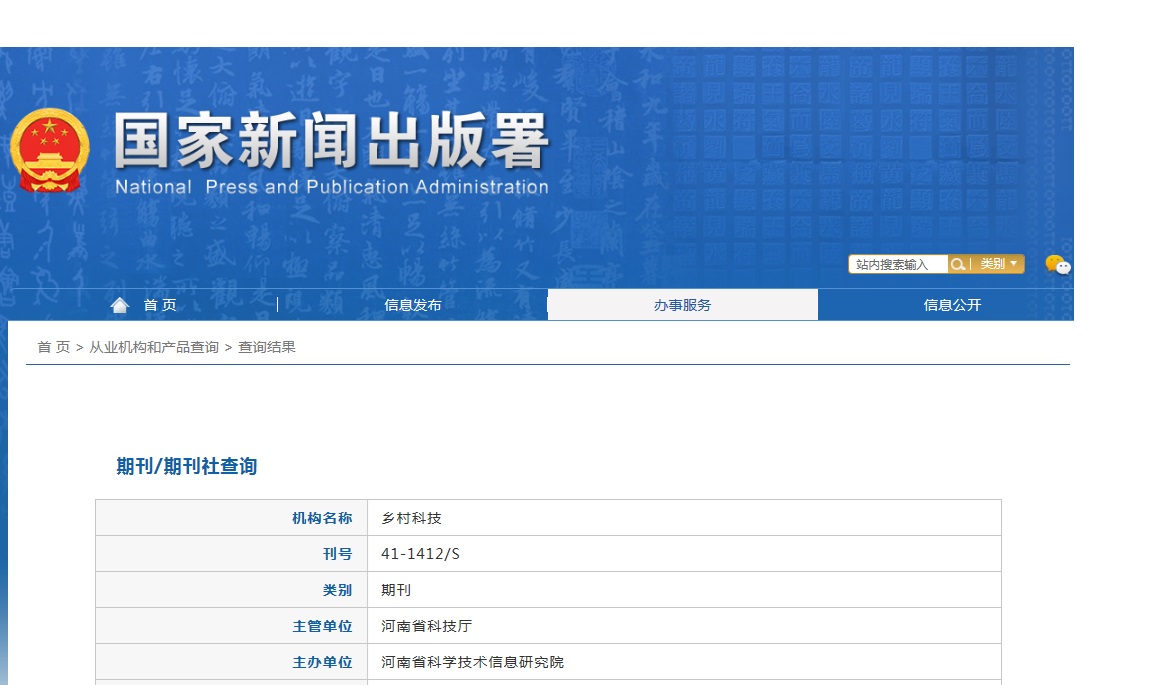Navigate to 首页 in the top menu
Image resolution: width=1151 pixels, height=685 pixels.
pyautogui.click(x=158, y=305)
